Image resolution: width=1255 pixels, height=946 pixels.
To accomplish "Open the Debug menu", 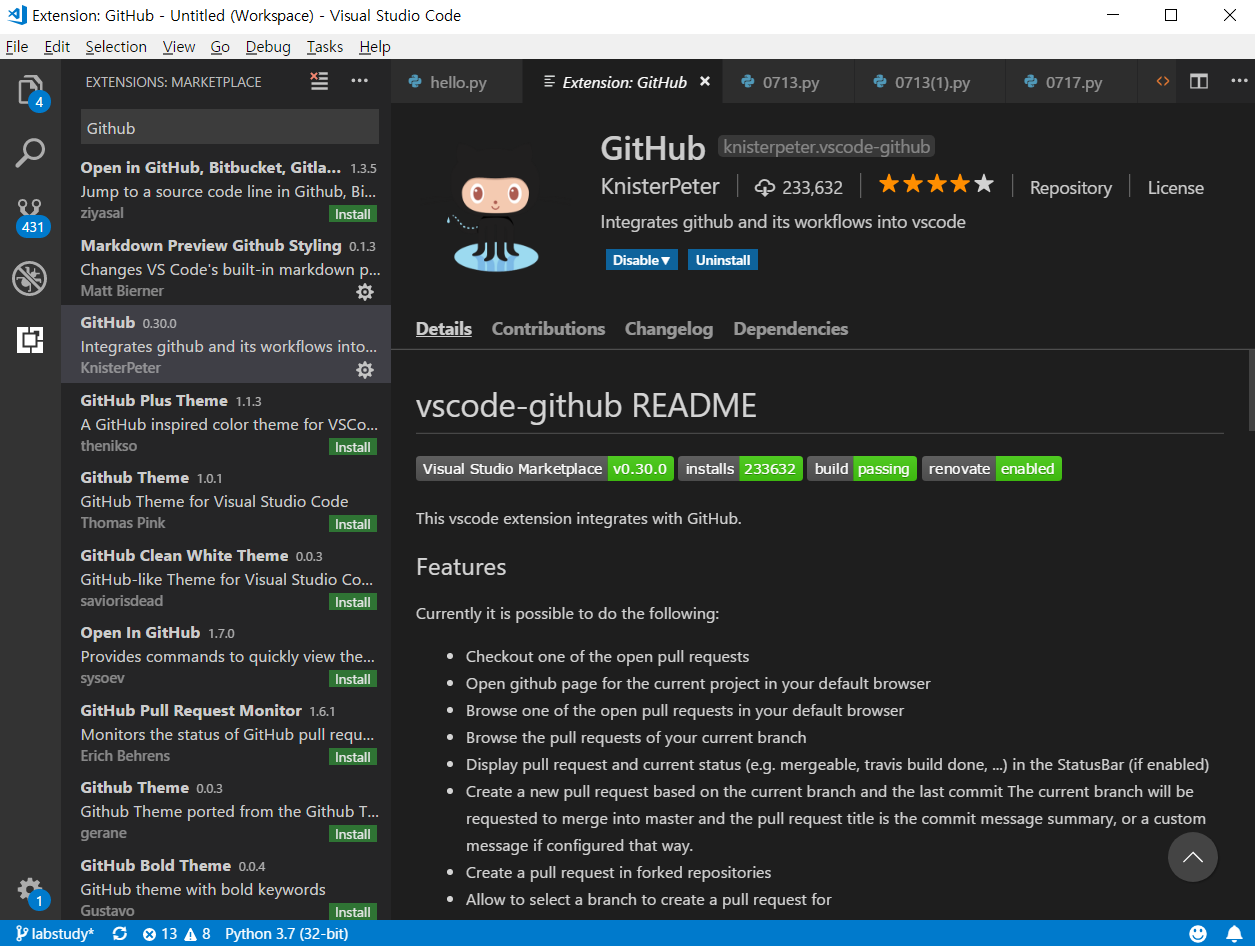I will pos(268,47).
